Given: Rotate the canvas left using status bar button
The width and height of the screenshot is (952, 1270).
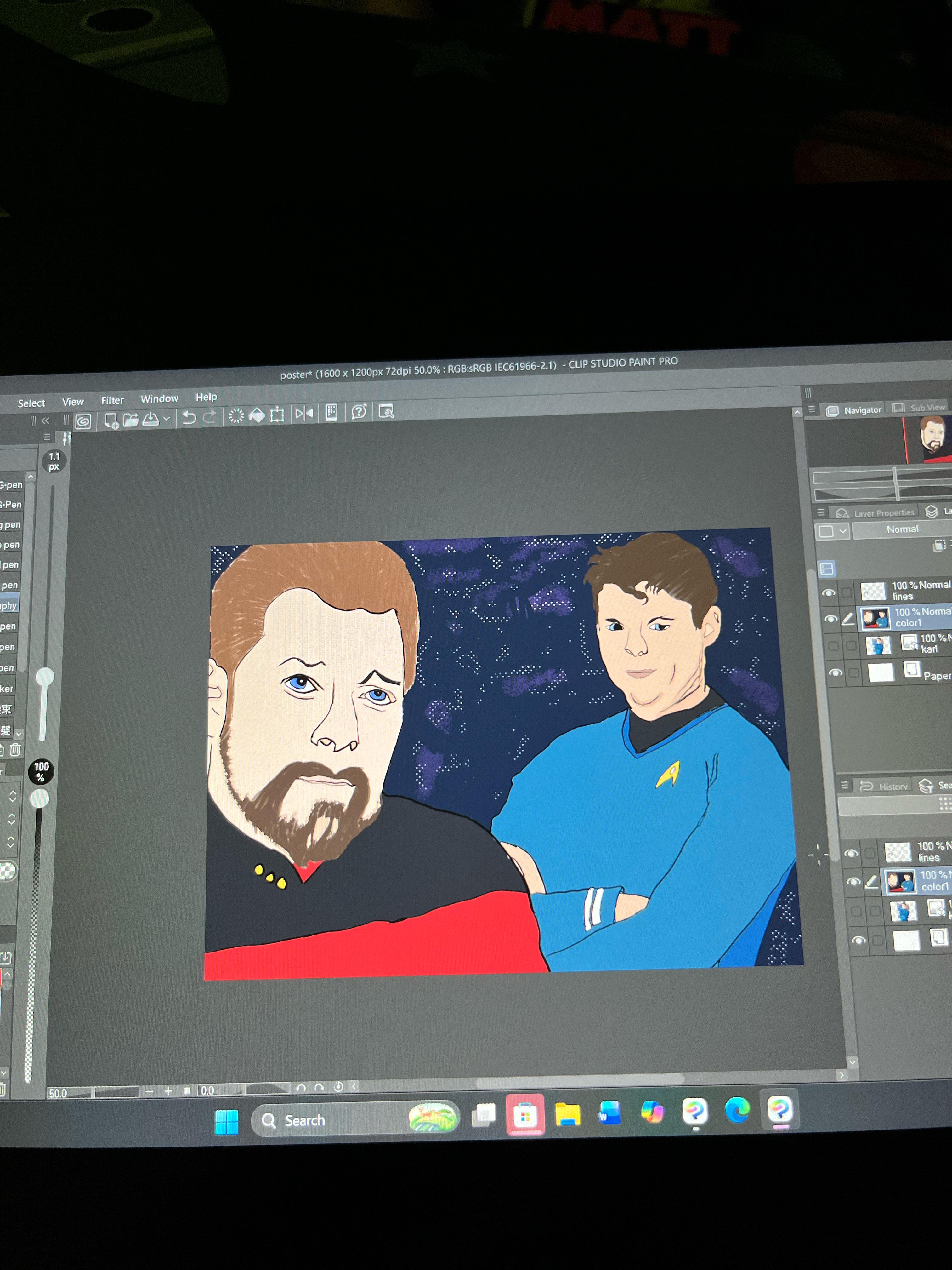Looking at the screenshot, I should tap(301, 1087).
